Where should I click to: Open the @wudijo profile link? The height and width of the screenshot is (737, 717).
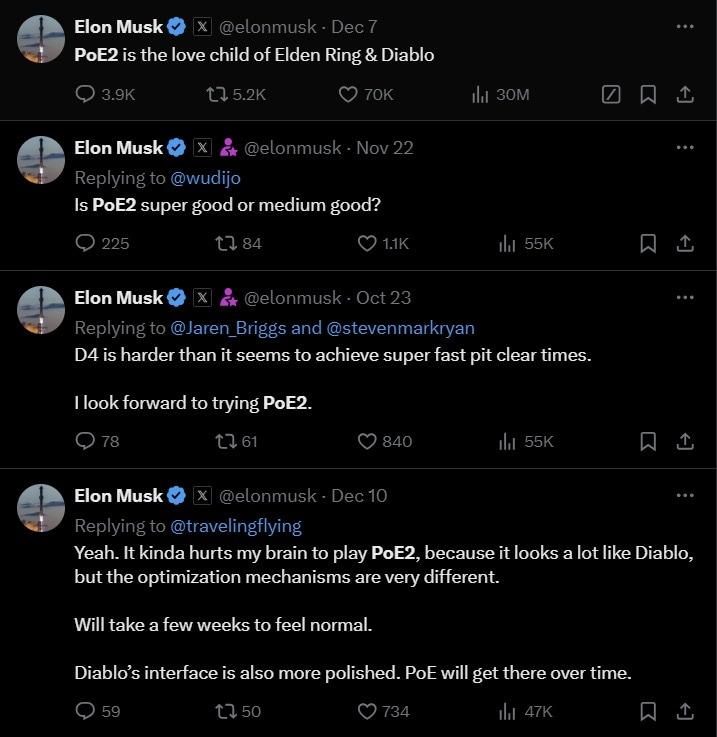tap(206, 177)
